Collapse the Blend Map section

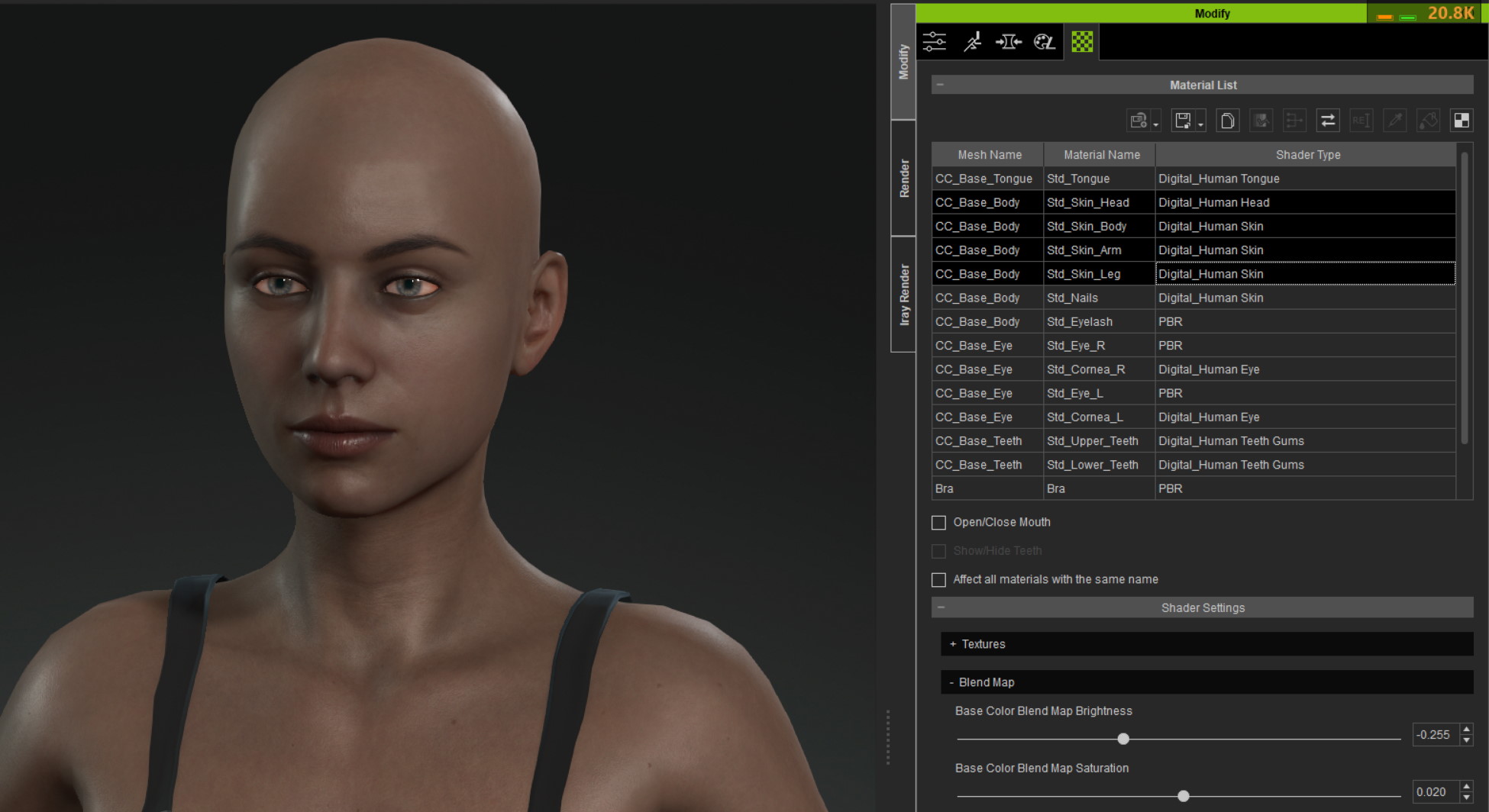tap(951, 682)
